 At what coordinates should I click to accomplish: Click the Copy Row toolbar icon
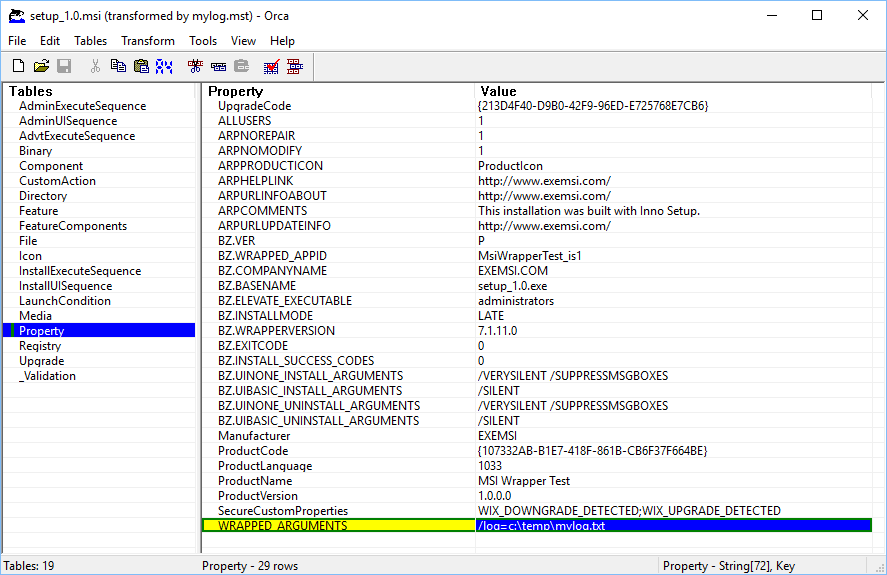pyautogui.click(x=219, y=66)
